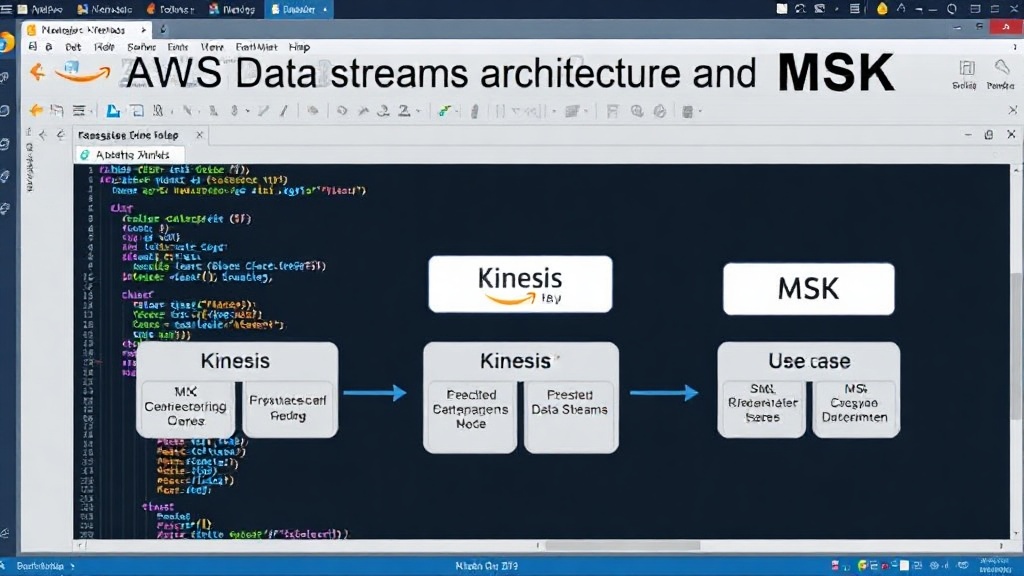The width and height of the screenshot is (1024, 576).
Task: Click the scroll-right arrow of horizontal scrollbar
Action: (x=1000, y=545)
